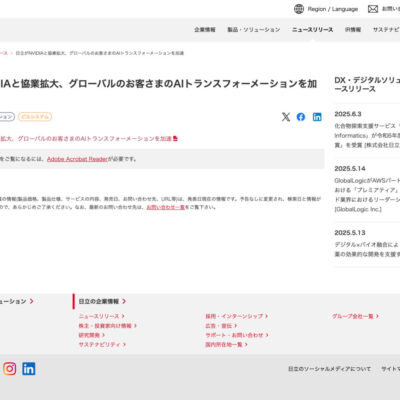
Task: Open お問い合わせ一覧 link in the disclaimer
Action: click(166, 207)
